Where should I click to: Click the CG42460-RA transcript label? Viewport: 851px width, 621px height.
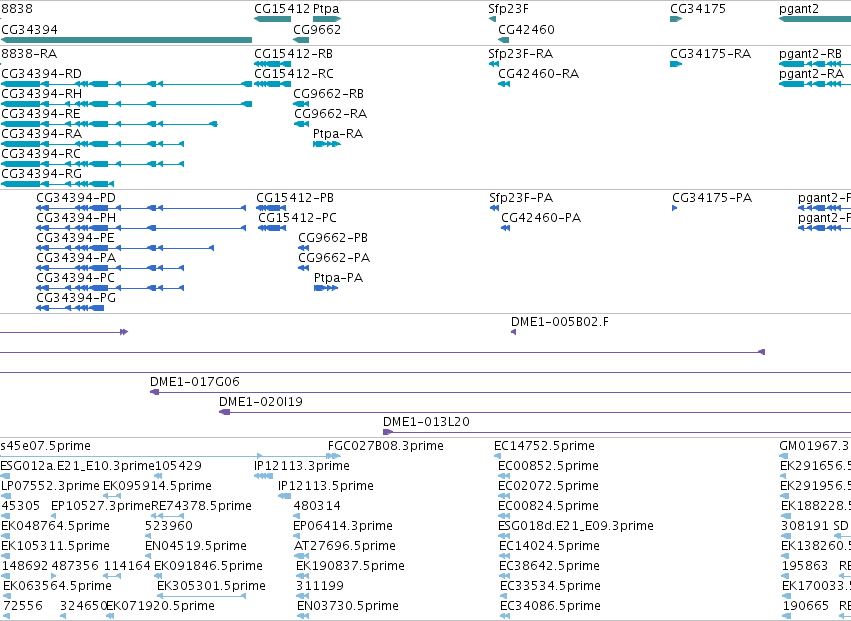pyautogui.click(x=539, y=74)
